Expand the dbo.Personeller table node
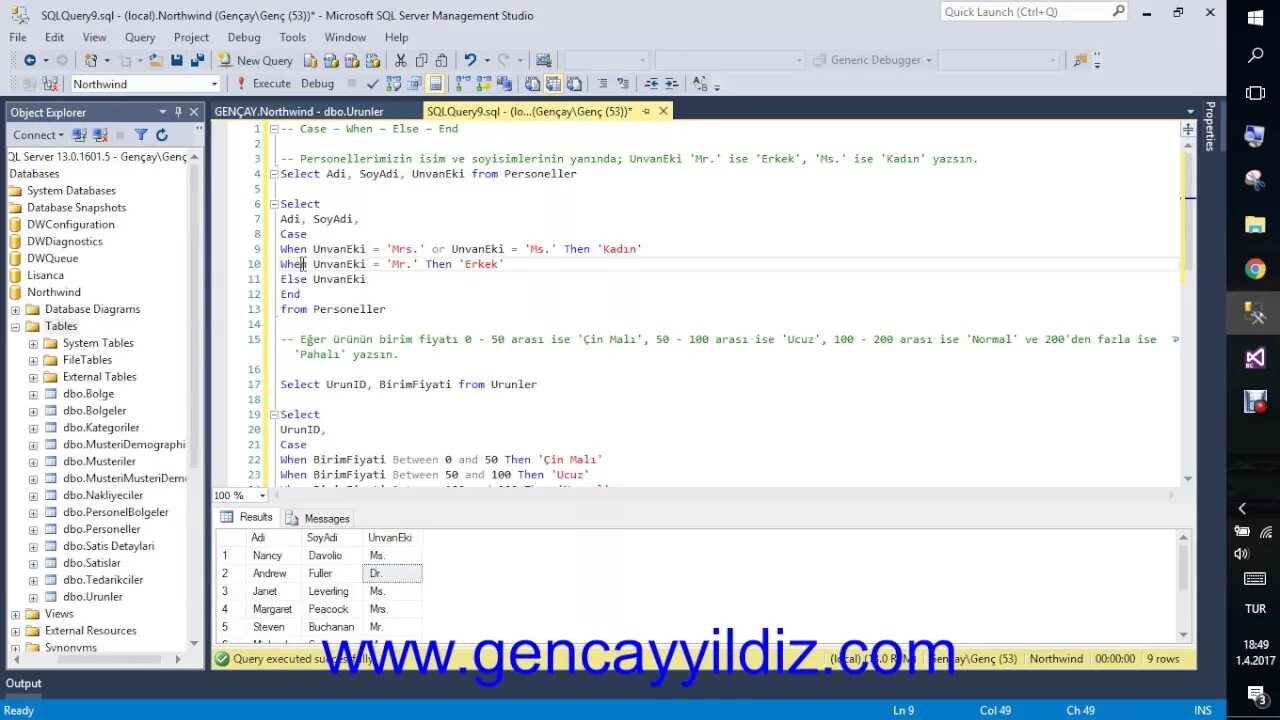The width and height of the screenshot is (1280, 720). point(33,529)
